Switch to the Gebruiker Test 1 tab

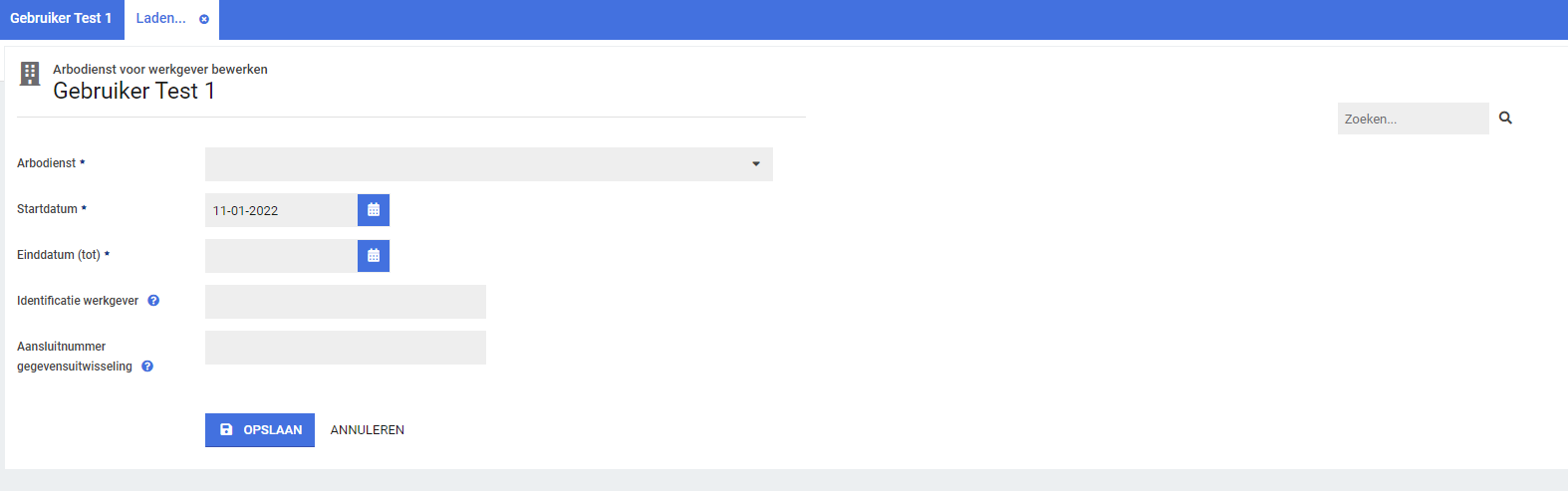pos(61,19)
